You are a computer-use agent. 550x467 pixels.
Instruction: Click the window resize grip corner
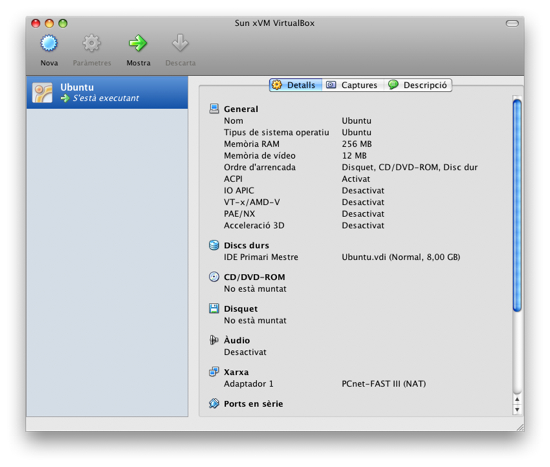520,427
